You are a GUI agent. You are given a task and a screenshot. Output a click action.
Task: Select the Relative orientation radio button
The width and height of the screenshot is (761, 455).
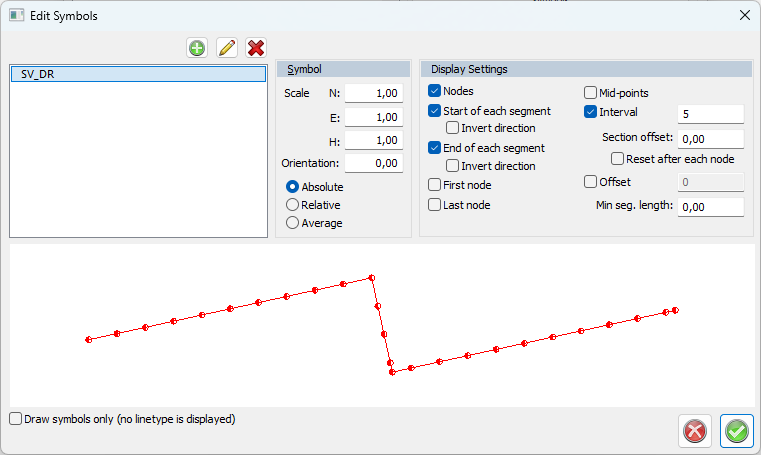[293, 205]
